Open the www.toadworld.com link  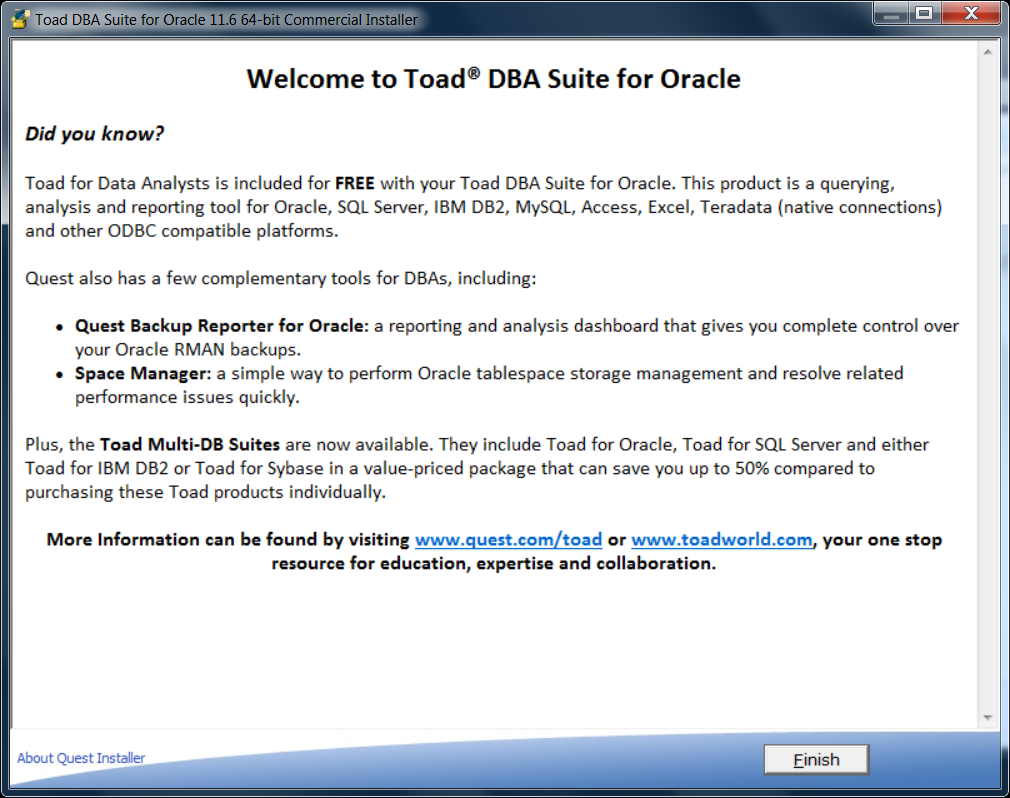point(721,540)
